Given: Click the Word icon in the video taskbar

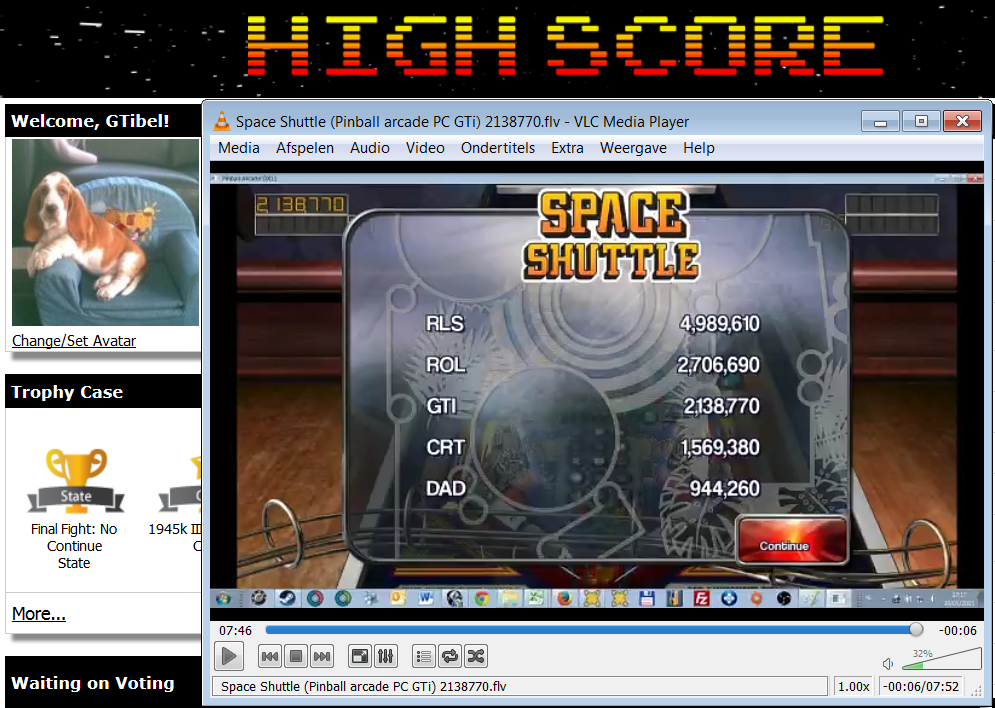Looking at the screenshot, I should point(426,598).
